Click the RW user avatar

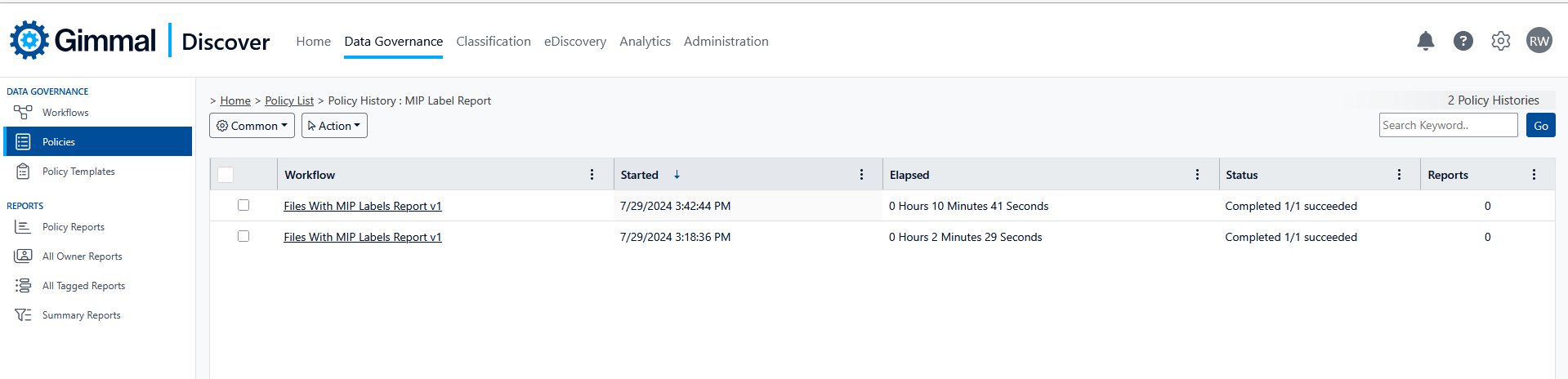[x=1539, y=41]
